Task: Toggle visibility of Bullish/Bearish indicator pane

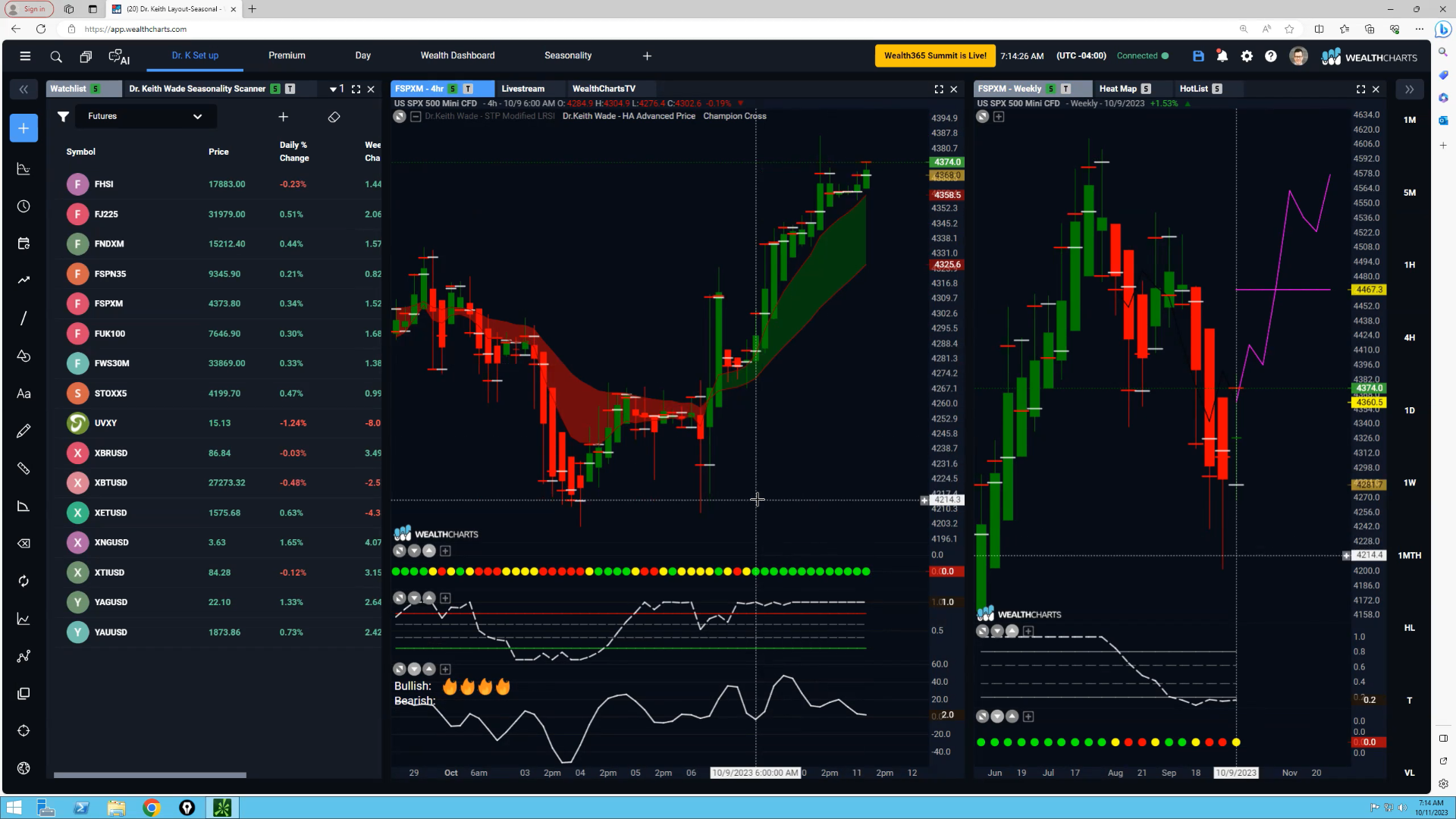Action: pos(400,669)
